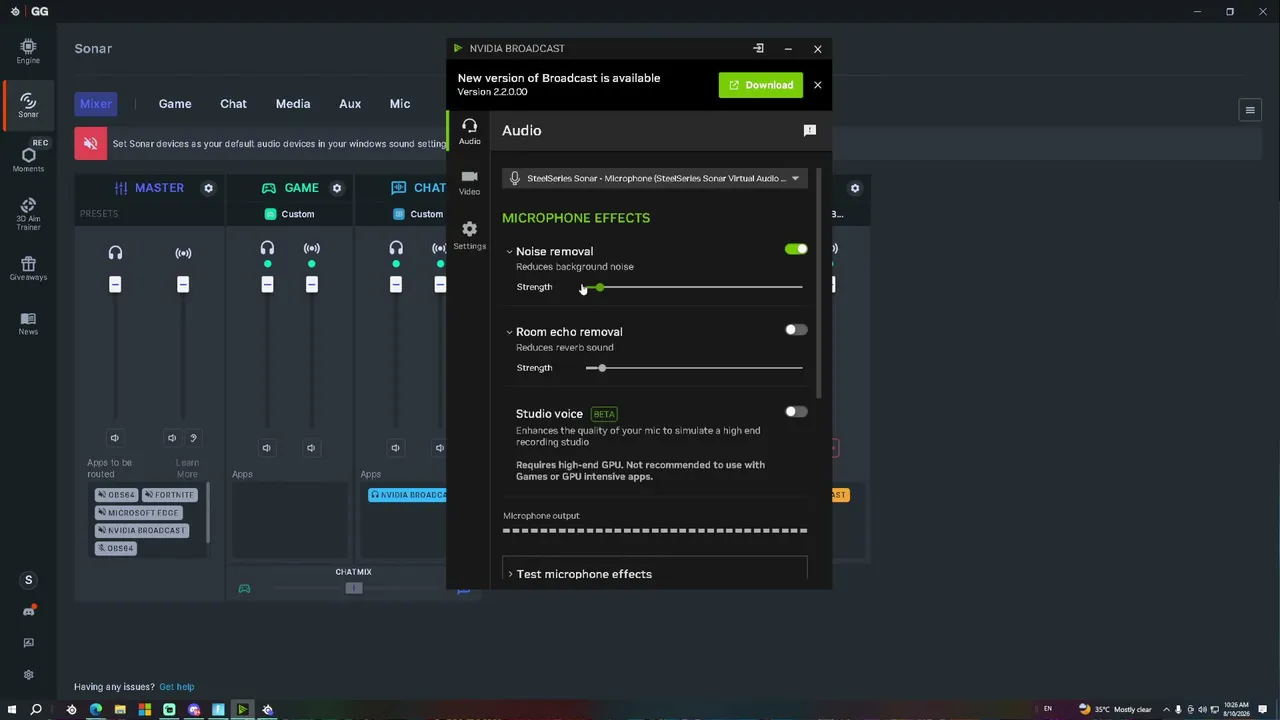Open Audio section in NVIDIA Broadcast

[469, 131]
